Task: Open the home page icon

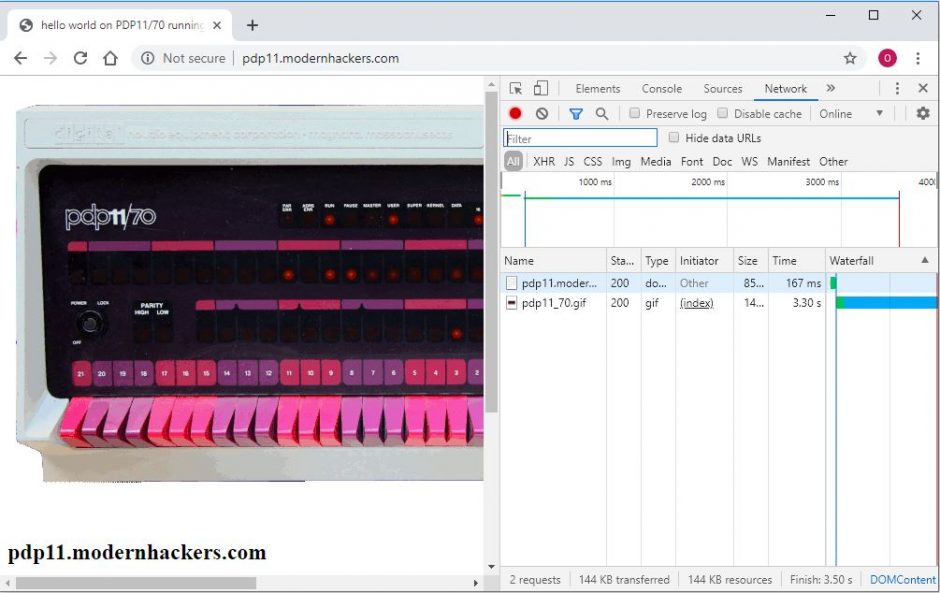Action: coord(110,58)
